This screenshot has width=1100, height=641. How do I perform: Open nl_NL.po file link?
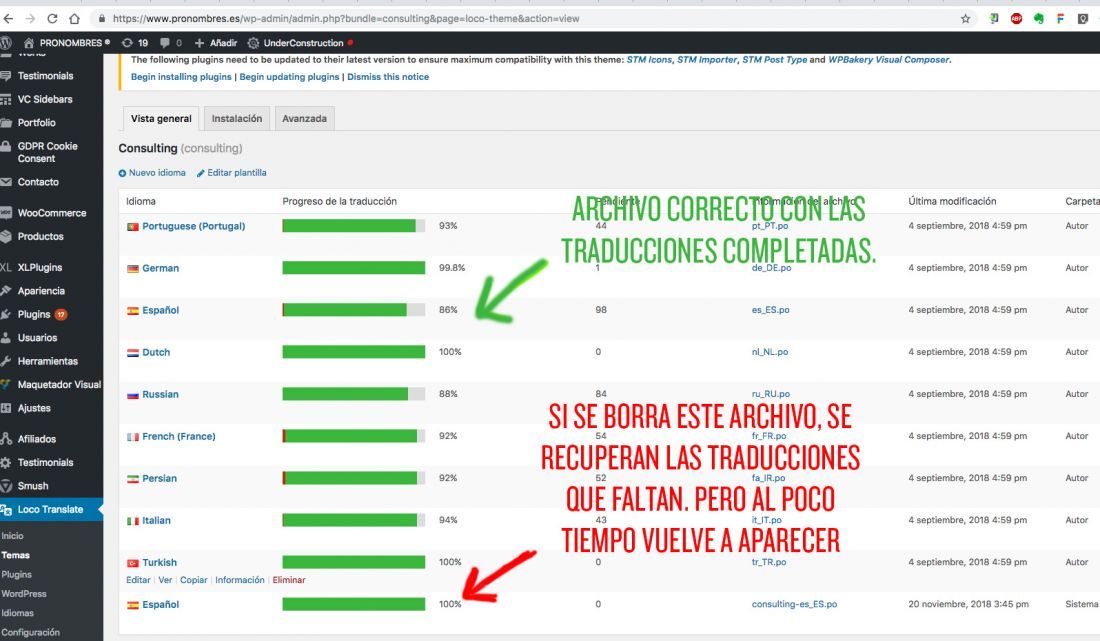click(770, 352)
